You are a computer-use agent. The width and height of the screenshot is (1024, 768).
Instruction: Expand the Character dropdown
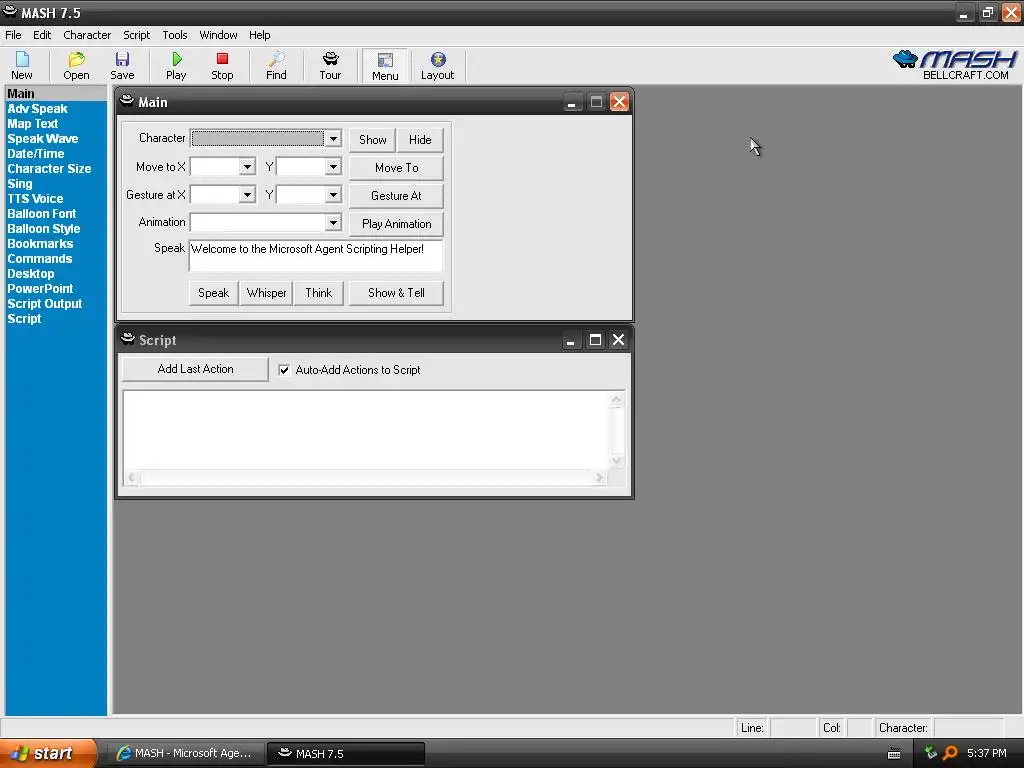[333, 138]
